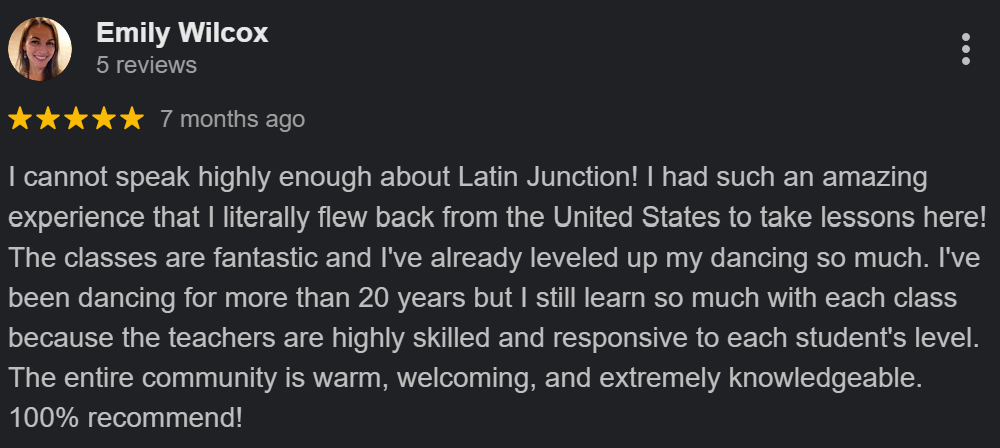Click the words 'Latin Junction' in the review
This screenshot has width=1000, height=448.
(548, 178)
